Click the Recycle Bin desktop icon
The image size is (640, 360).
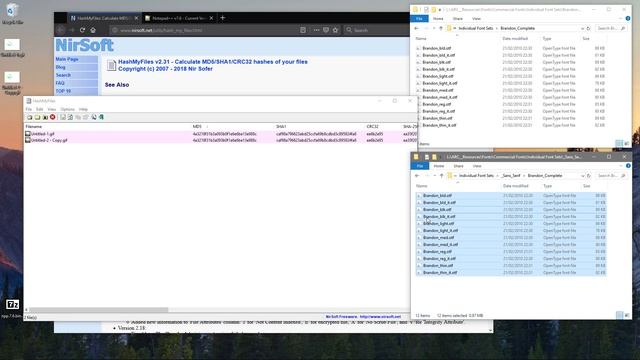[x=12, y=13]
